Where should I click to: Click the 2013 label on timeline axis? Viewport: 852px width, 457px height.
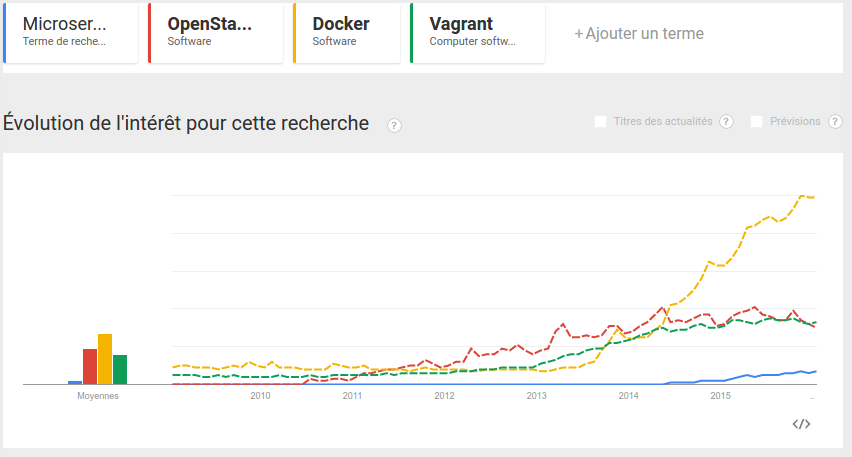537,396
